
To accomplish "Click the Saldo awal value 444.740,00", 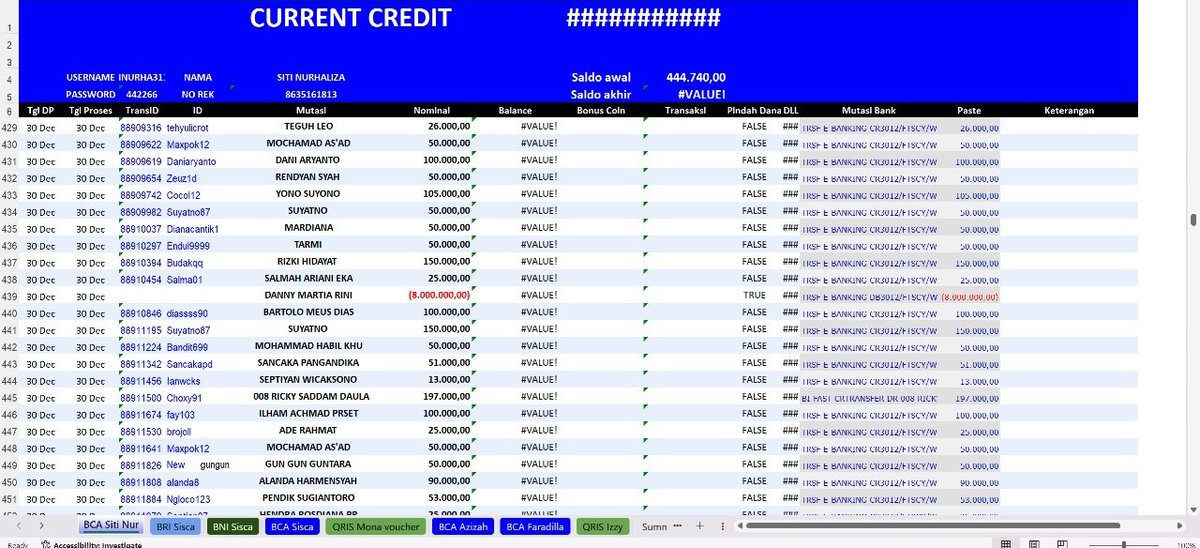I will 696,77.
